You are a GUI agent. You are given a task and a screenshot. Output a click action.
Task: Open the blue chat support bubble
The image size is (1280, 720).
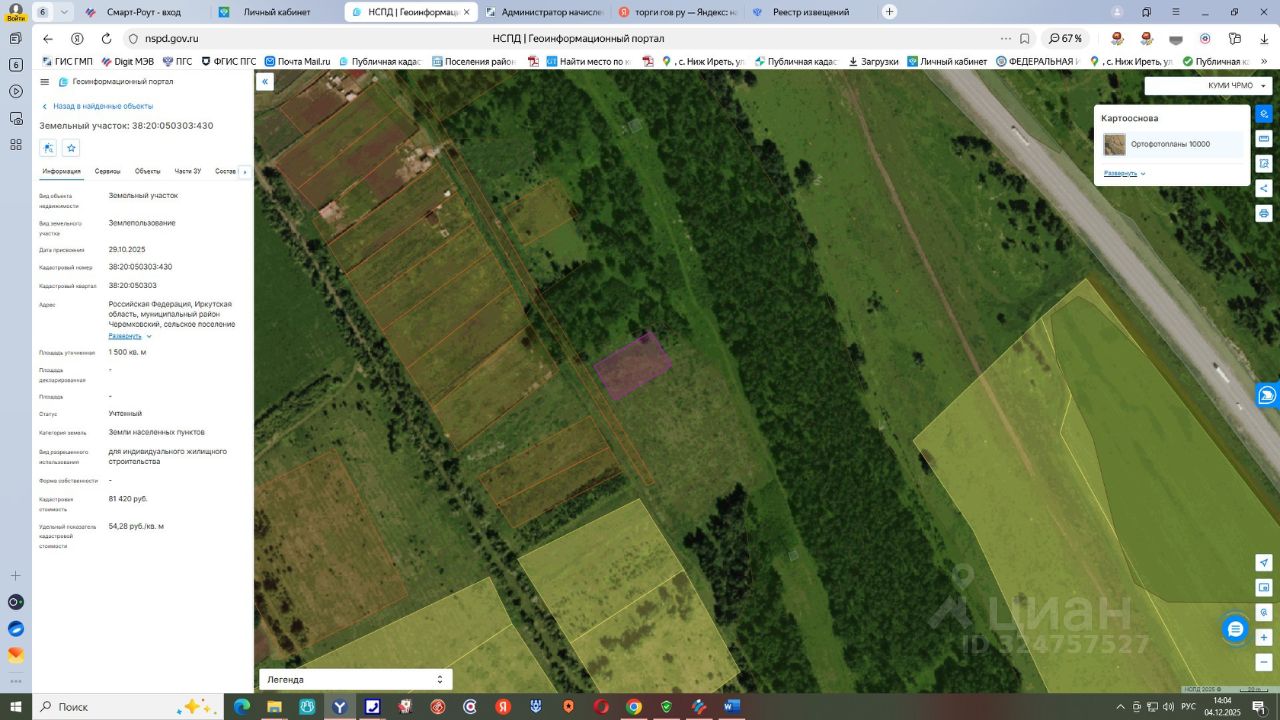click(x=1236, y=629)
